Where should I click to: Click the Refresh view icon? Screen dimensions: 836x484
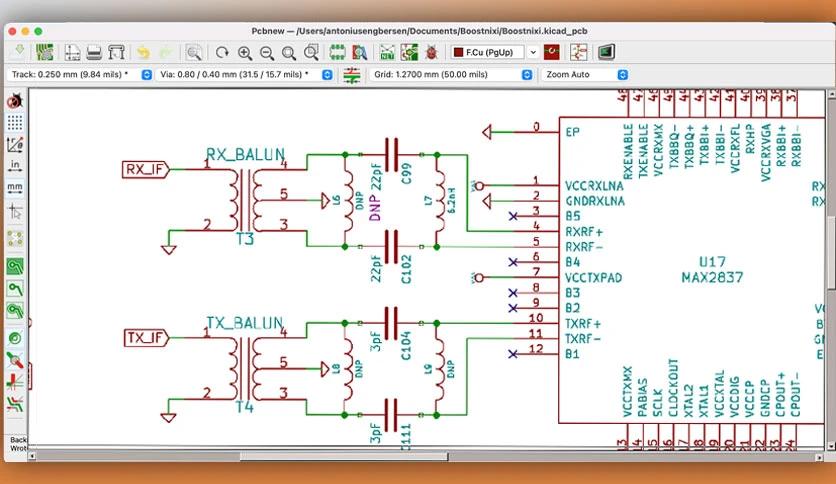pyautogui.click(x=222, y=52)
